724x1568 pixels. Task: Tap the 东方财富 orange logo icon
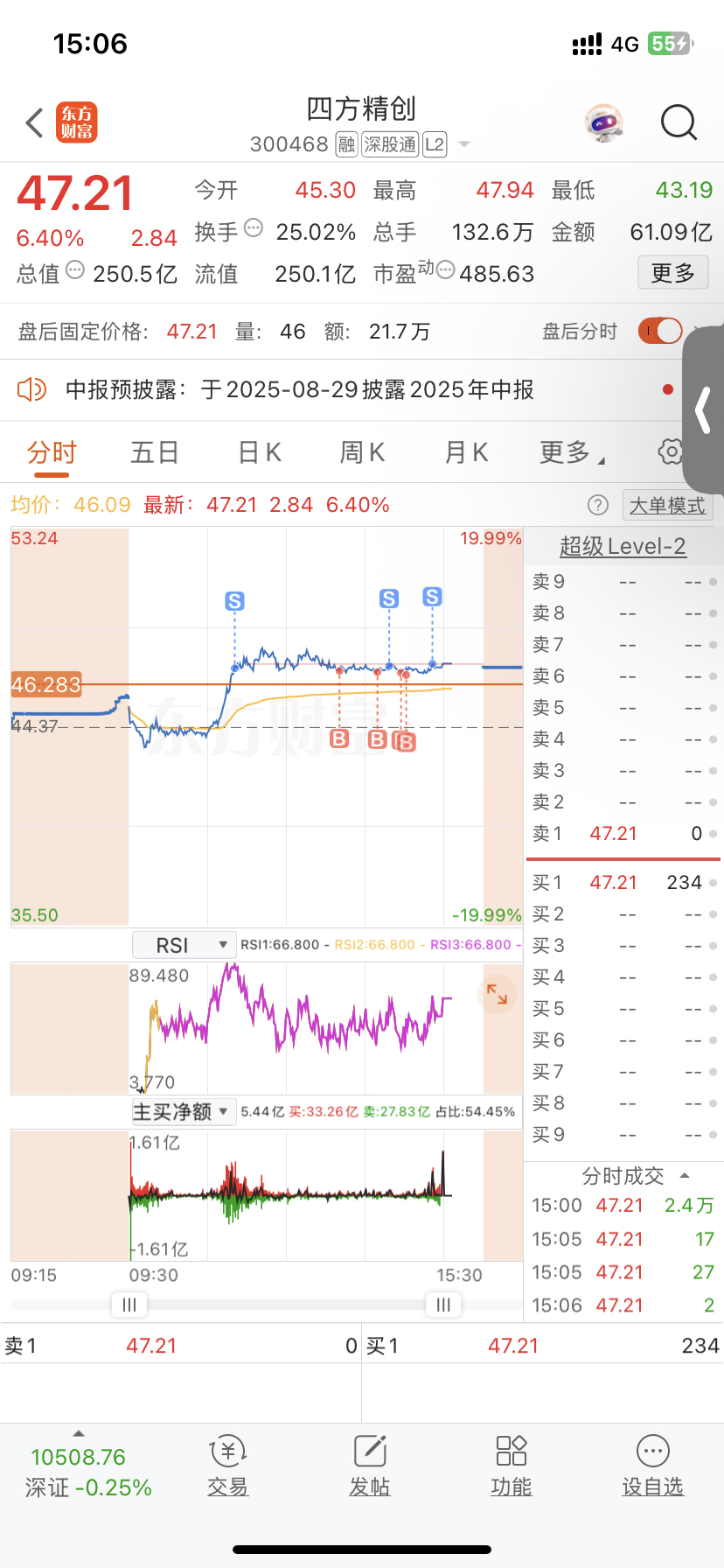(77, 122)
